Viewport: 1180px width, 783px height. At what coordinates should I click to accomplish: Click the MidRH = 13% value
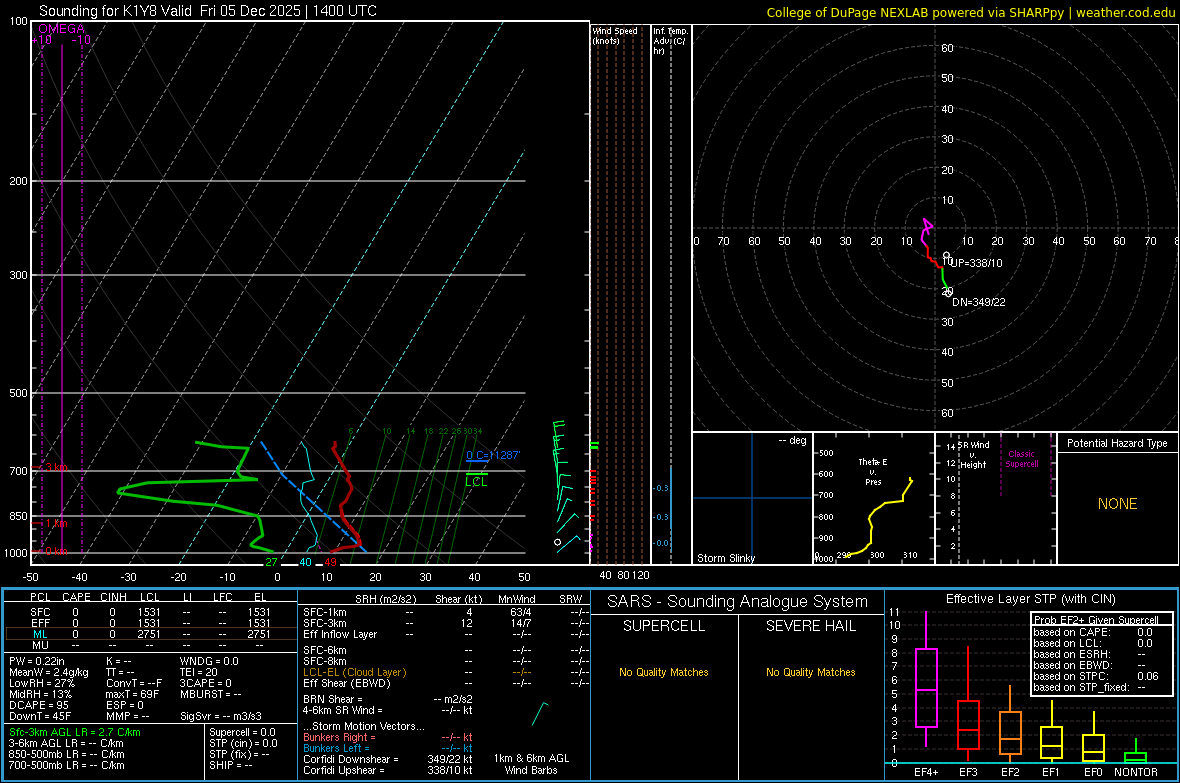(x=41, y=694)
